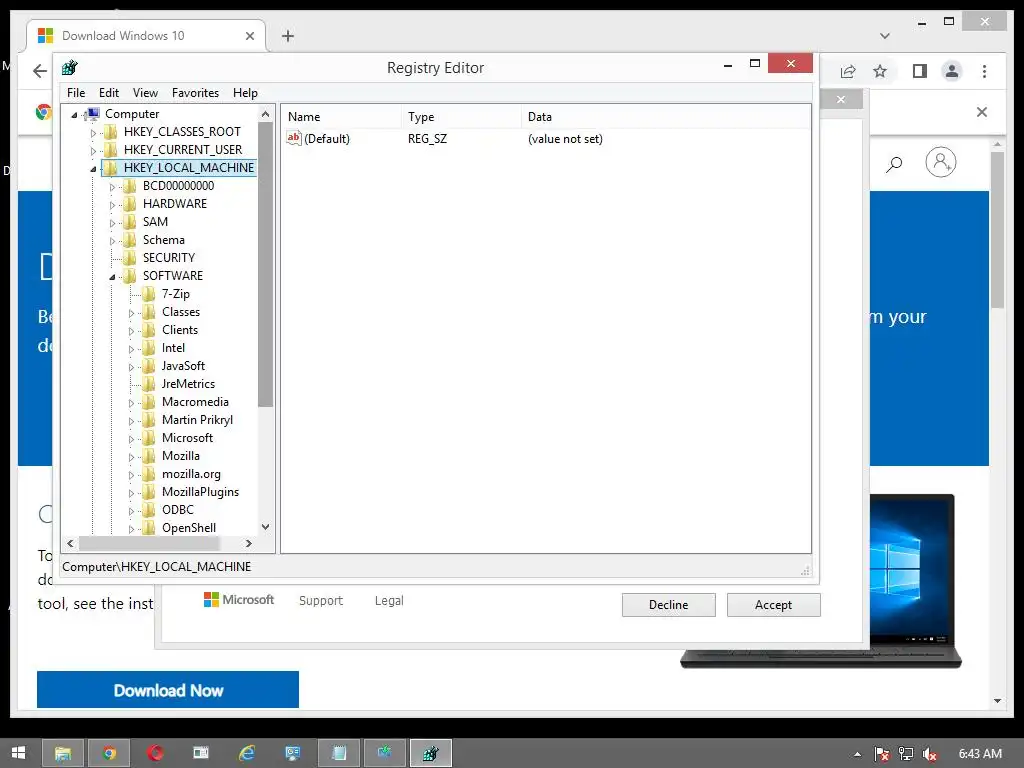The width and height of the screenshot is (1024, 768).
Task: Click the Accept button
Action: (773, 605)
